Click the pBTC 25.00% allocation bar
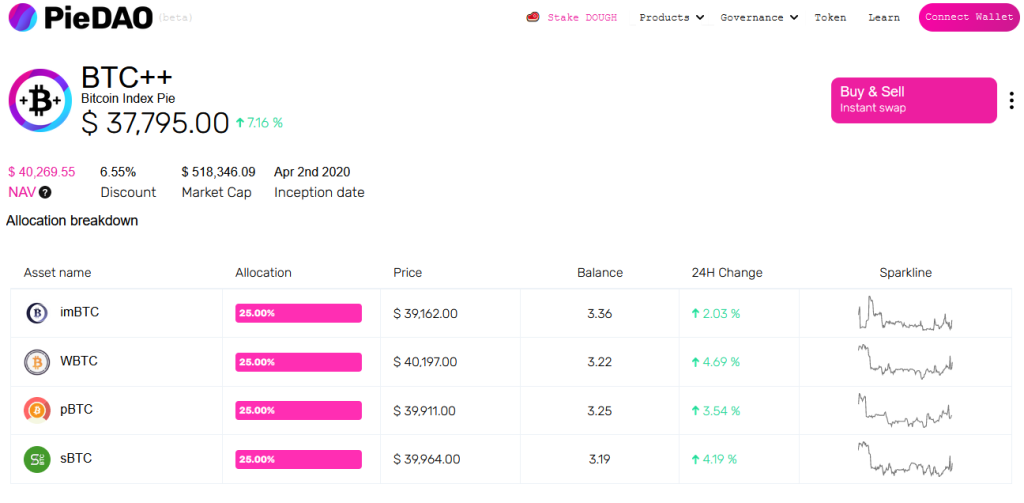The image size is (1024, 503). click(x=298, y=410)
